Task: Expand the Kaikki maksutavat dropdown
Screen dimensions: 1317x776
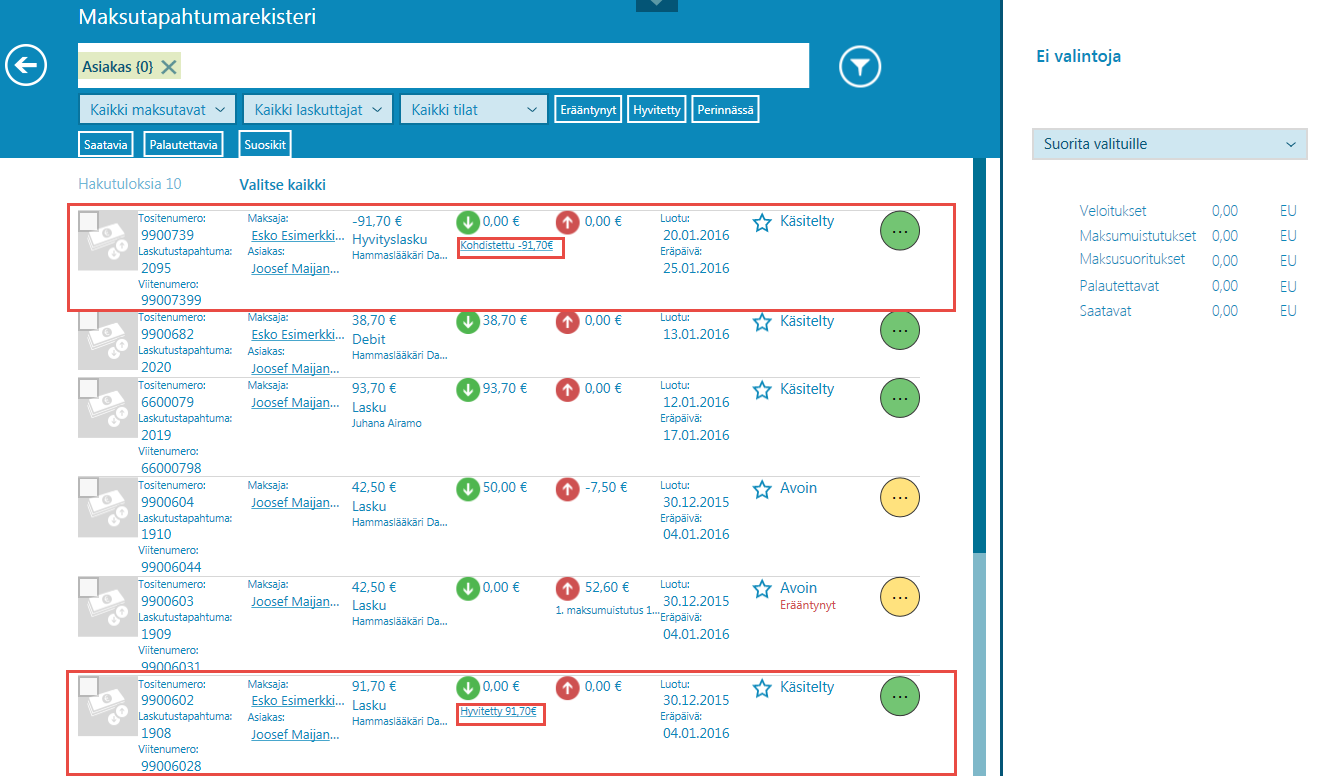Action: (x=157, y=109)
